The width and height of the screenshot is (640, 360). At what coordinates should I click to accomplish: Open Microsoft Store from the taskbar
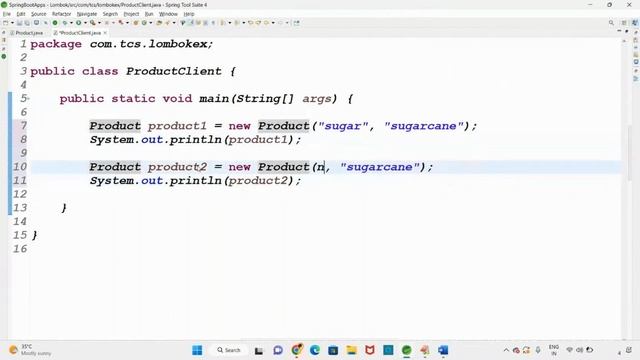click(333, 350)
